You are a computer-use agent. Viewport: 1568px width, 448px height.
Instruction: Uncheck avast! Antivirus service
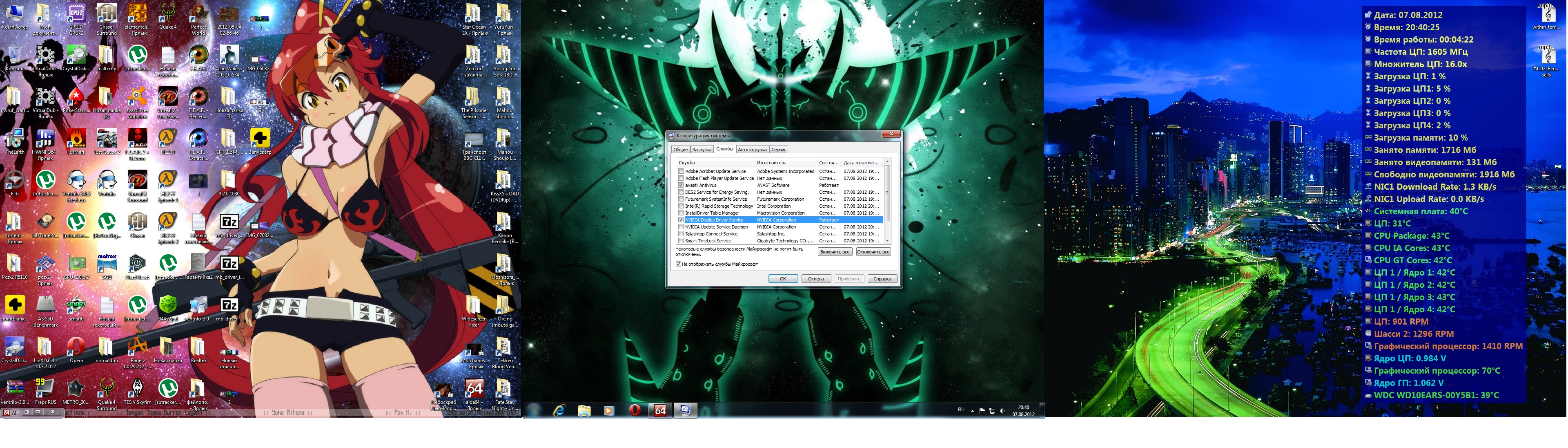(681, 185)
